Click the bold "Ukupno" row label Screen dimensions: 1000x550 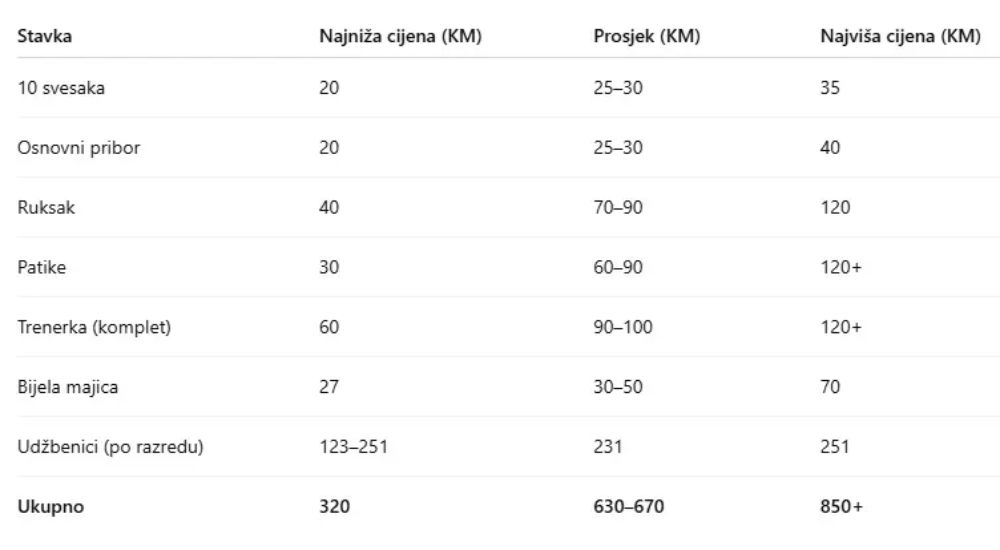coord(51,507)
